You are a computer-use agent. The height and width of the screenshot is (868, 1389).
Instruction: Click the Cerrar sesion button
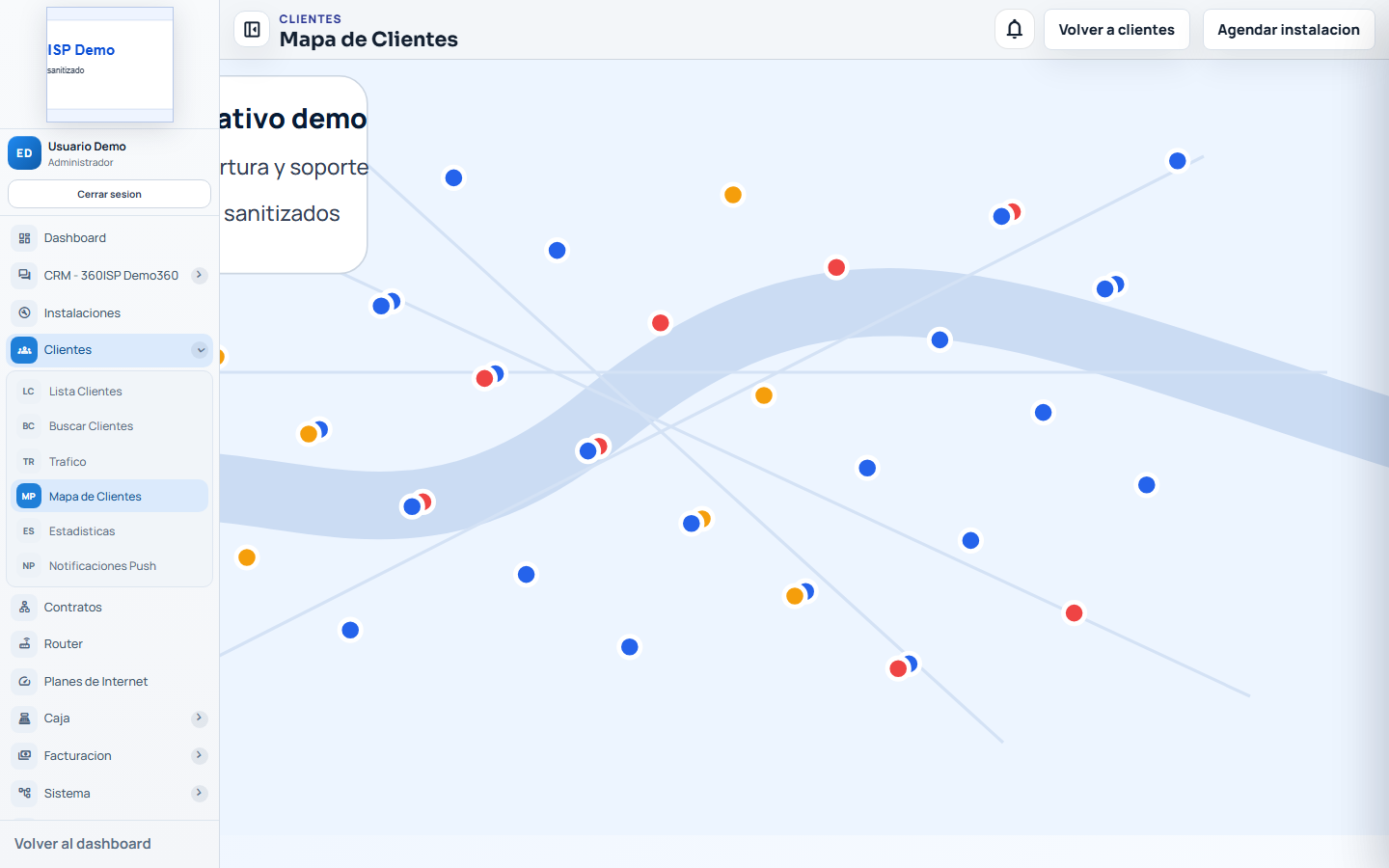pyautogui.click(x=110, y=194)
